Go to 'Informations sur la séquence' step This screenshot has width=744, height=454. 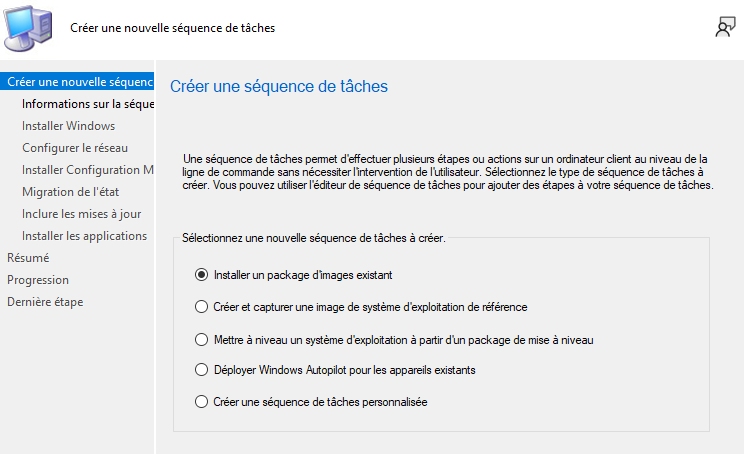pos(87,104)
